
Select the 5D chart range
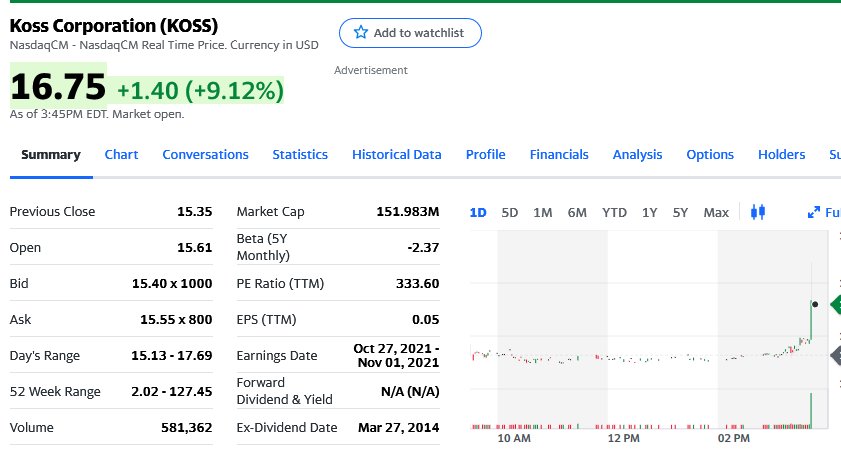(510, 213)
